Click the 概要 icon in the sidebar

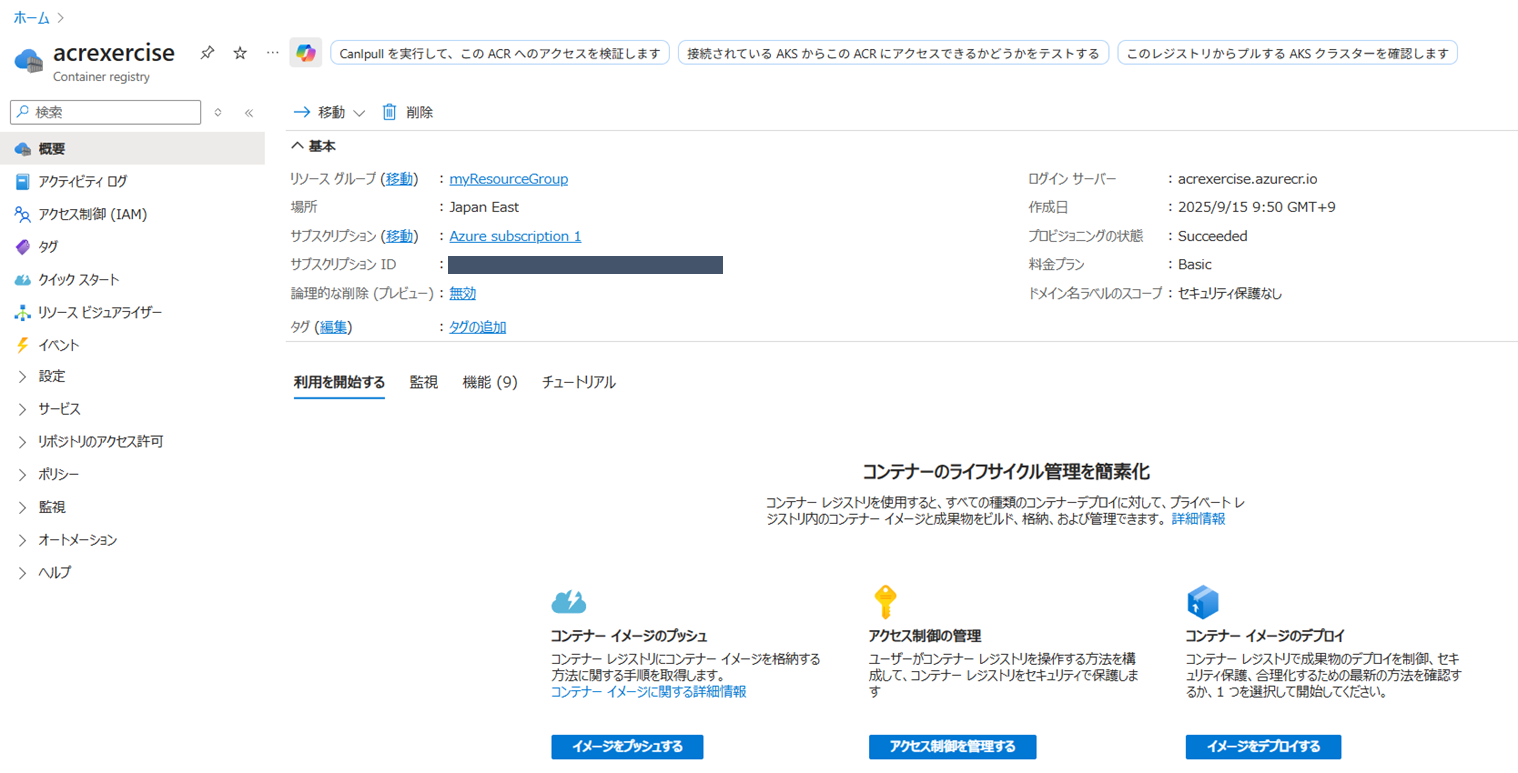[x=23, y=149]
